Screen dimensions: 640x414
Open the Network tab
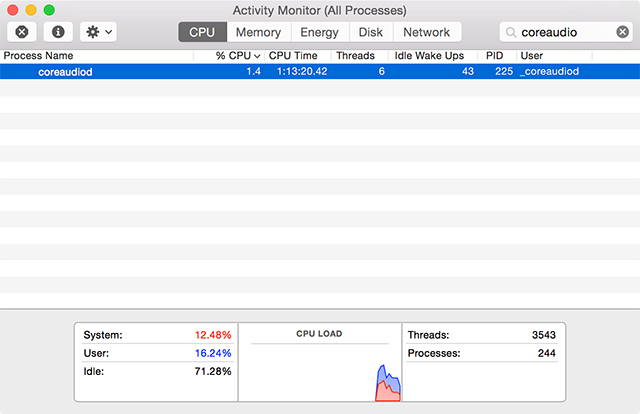tap(427, 32)
